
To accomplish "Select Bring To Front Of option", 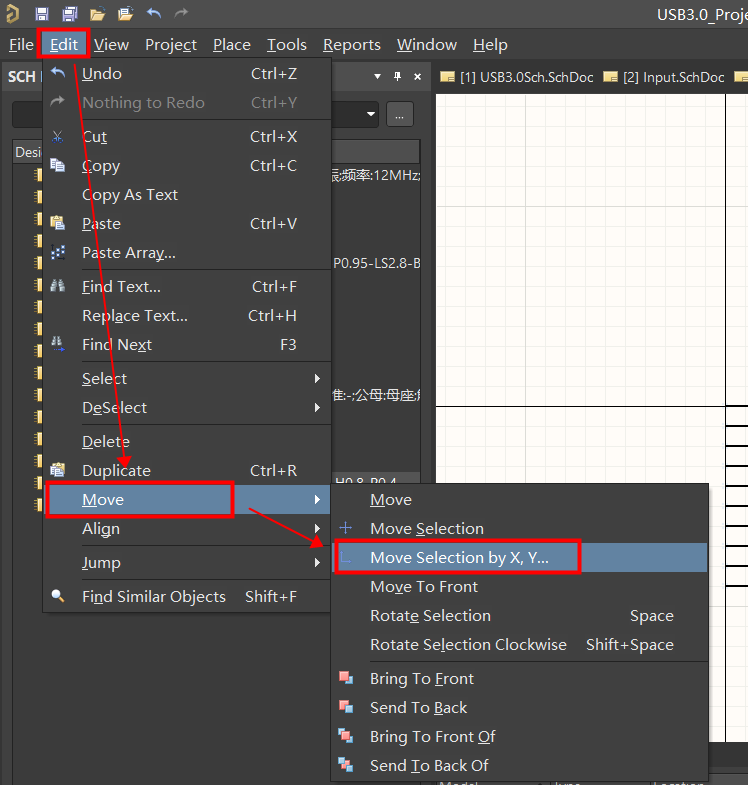I will click(432, 737).
